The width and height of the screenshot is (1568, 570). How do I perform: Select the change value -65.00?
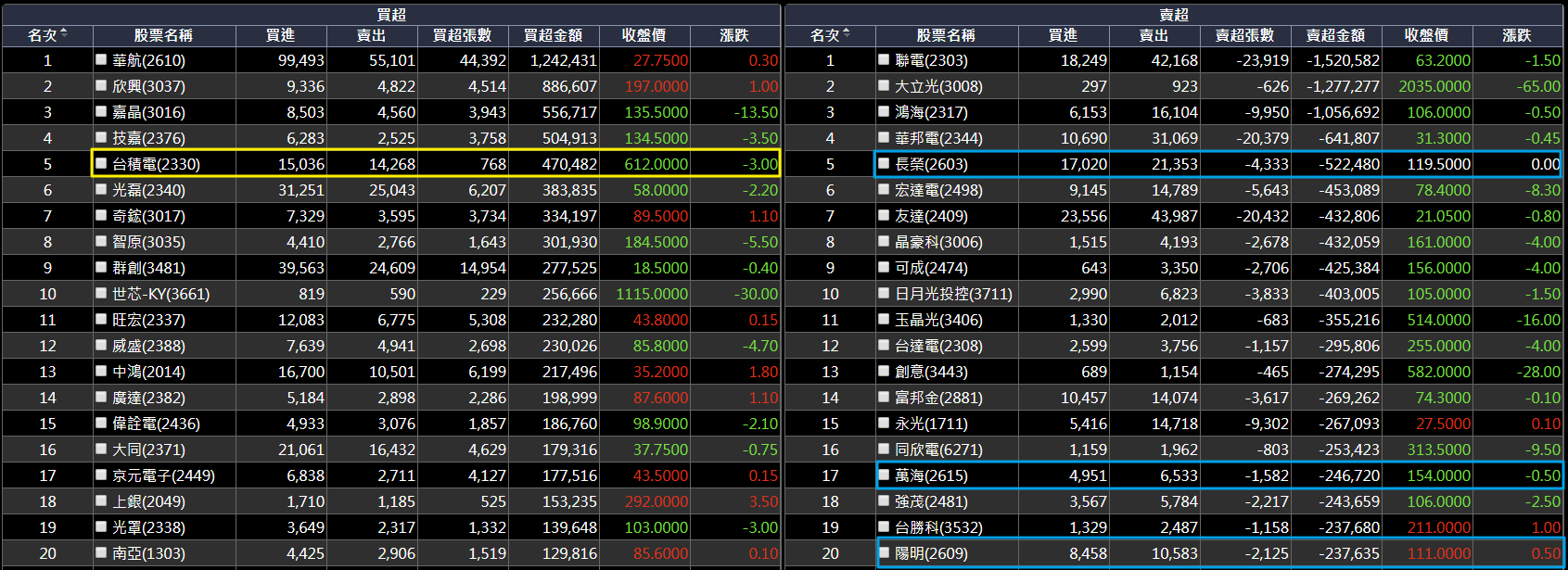(1538, 86)
